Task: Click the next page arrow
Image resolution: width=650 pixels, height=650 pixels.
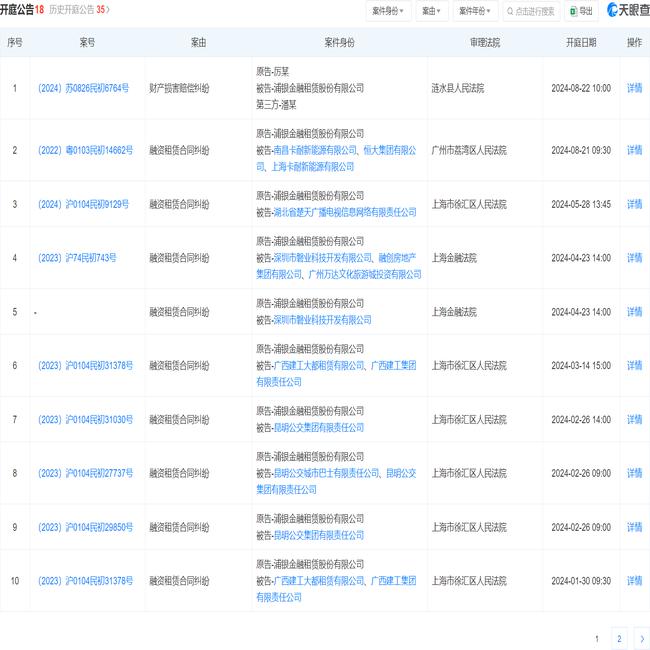Action: 642,639
